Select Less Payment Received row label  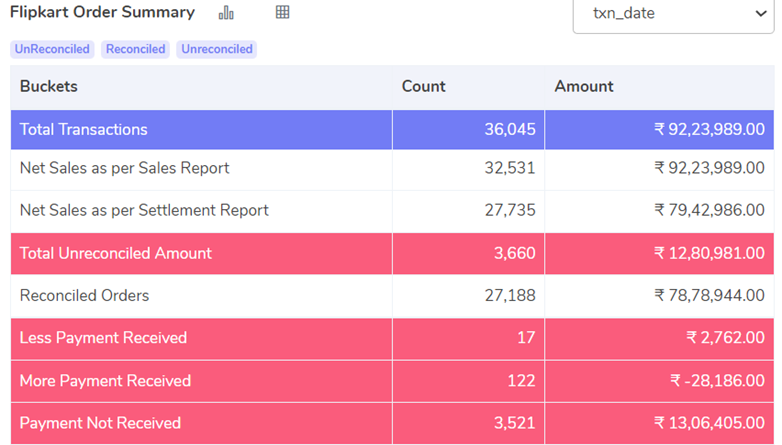point(103,338)
